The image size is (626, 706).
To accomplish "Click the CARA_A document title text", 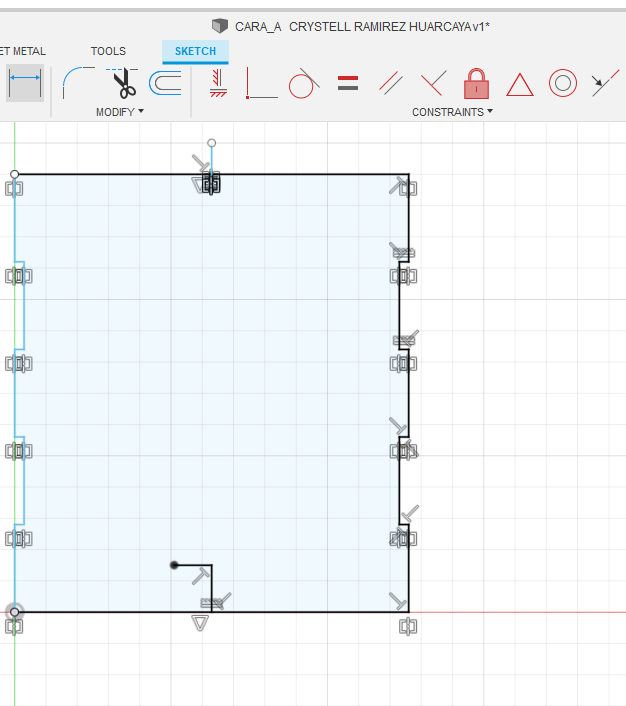I will click(362, 27).
